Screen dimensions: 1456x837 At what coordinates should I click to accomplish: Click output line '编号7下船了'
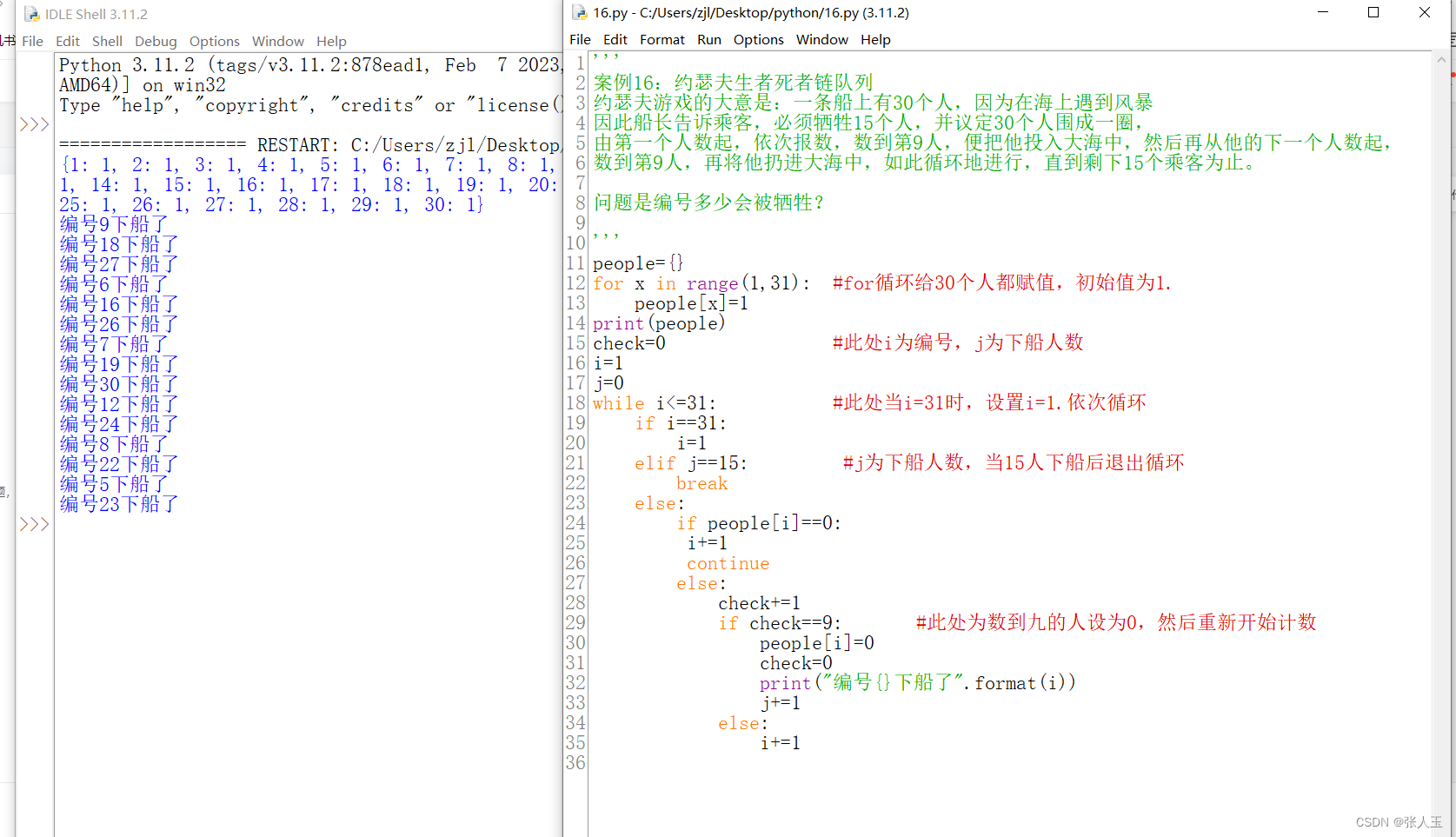point(113,344)
